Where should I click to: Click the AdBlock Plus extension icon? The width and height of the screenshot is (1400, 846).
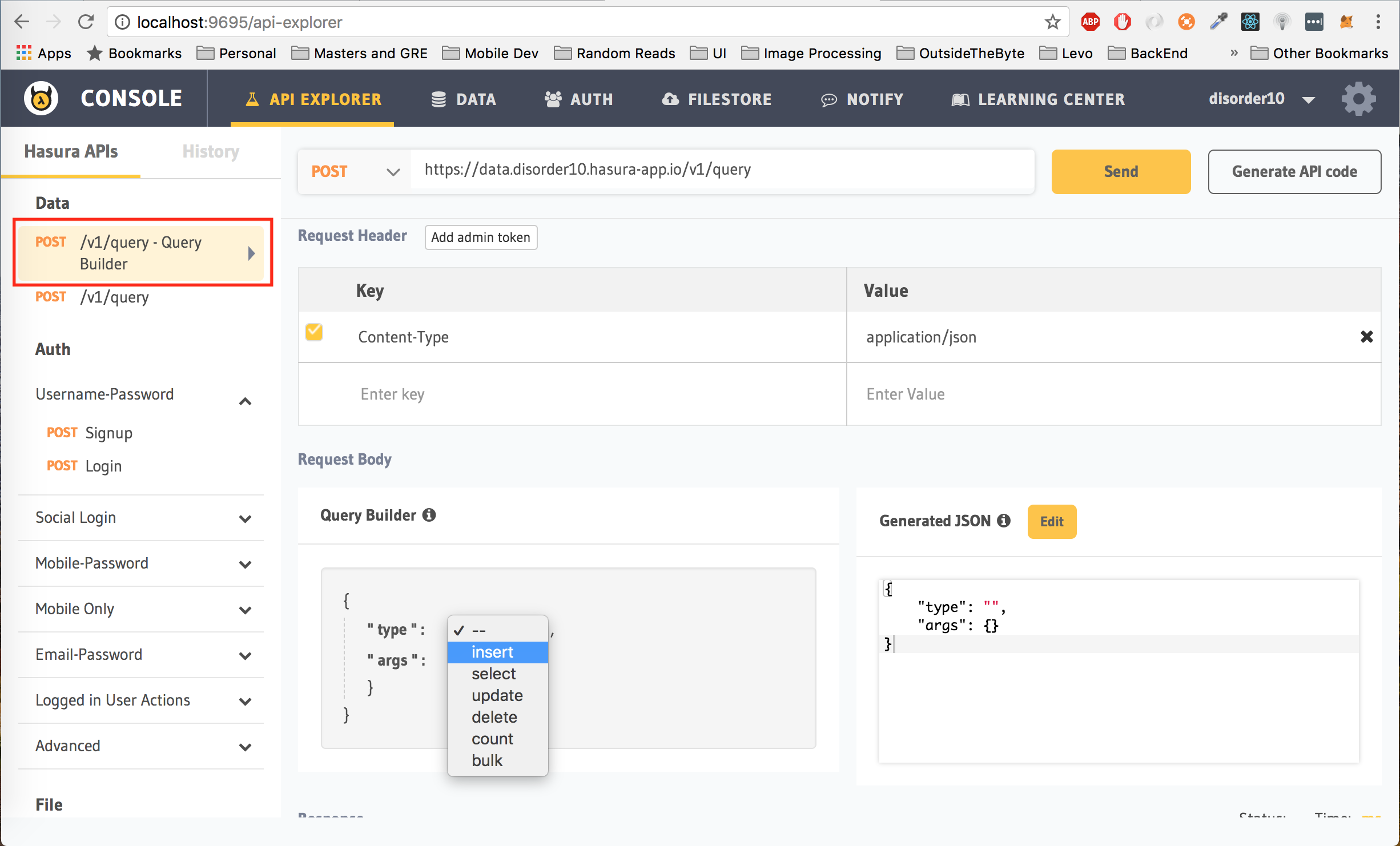point(1090,22)
